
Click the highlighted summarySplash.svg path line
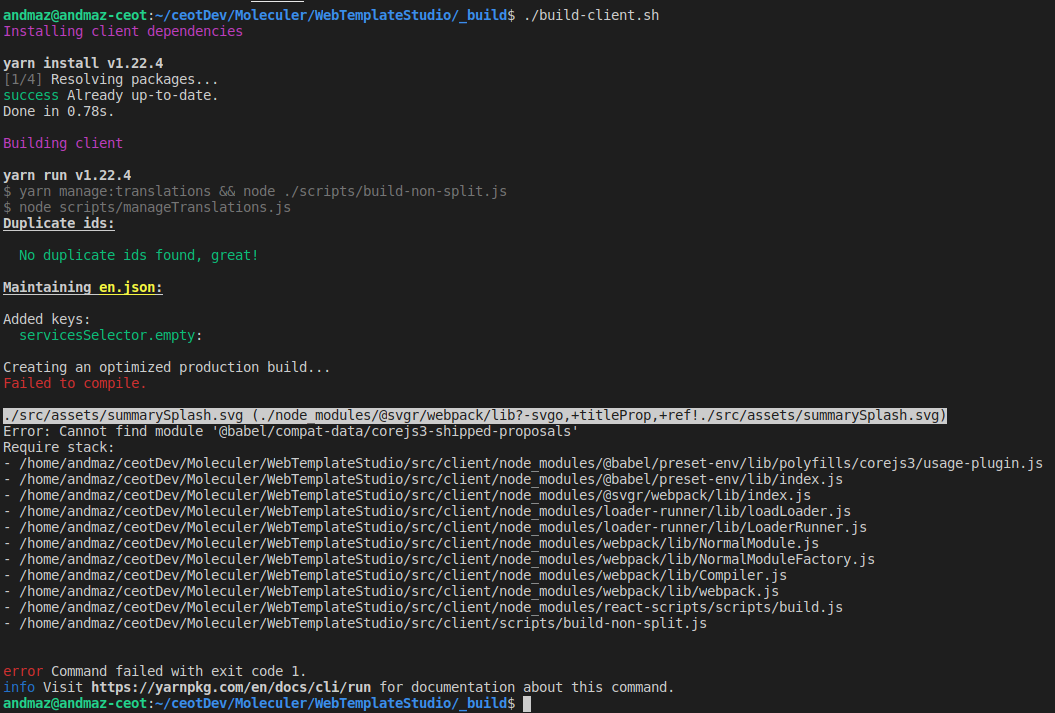[475, 416]
